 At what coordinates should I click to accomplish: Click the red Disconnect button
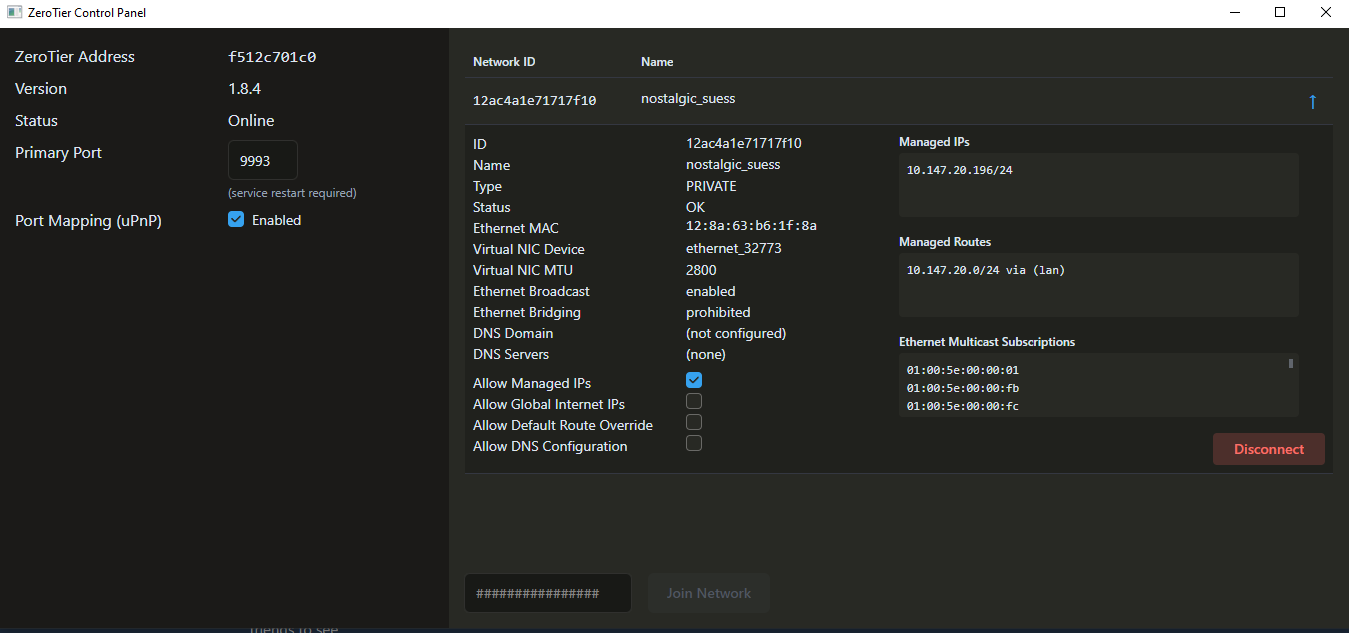pyautogui.click(x=1268, y=449)
